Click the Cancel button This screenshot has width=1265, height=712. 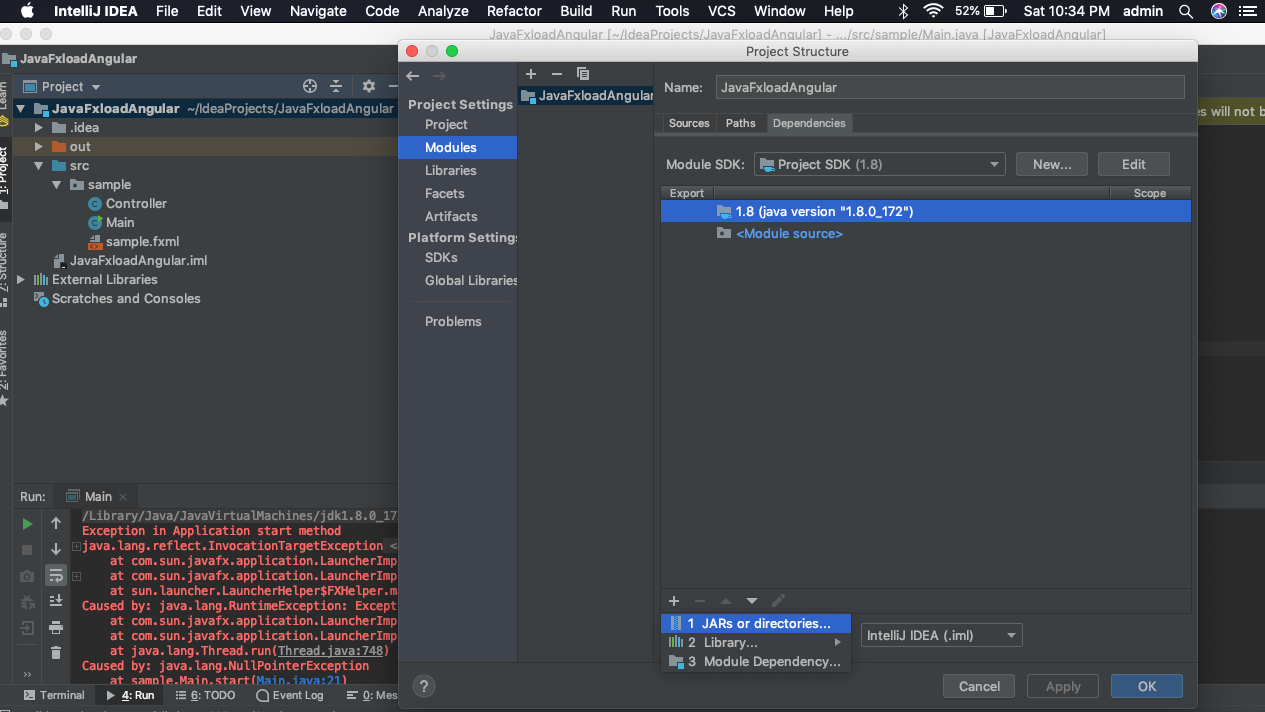[979, 686]
